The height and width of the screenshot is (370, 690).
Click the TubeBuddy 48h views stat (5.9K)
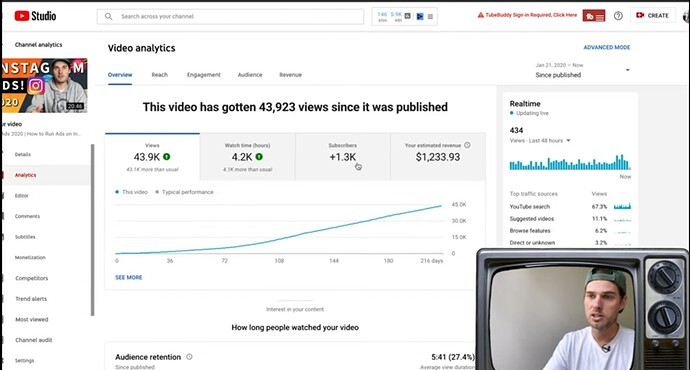(x=396, y=17)
